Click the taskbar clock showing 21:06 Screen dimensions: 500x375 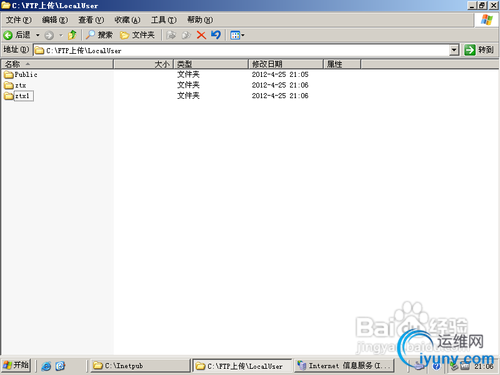[x=484, y=366]
